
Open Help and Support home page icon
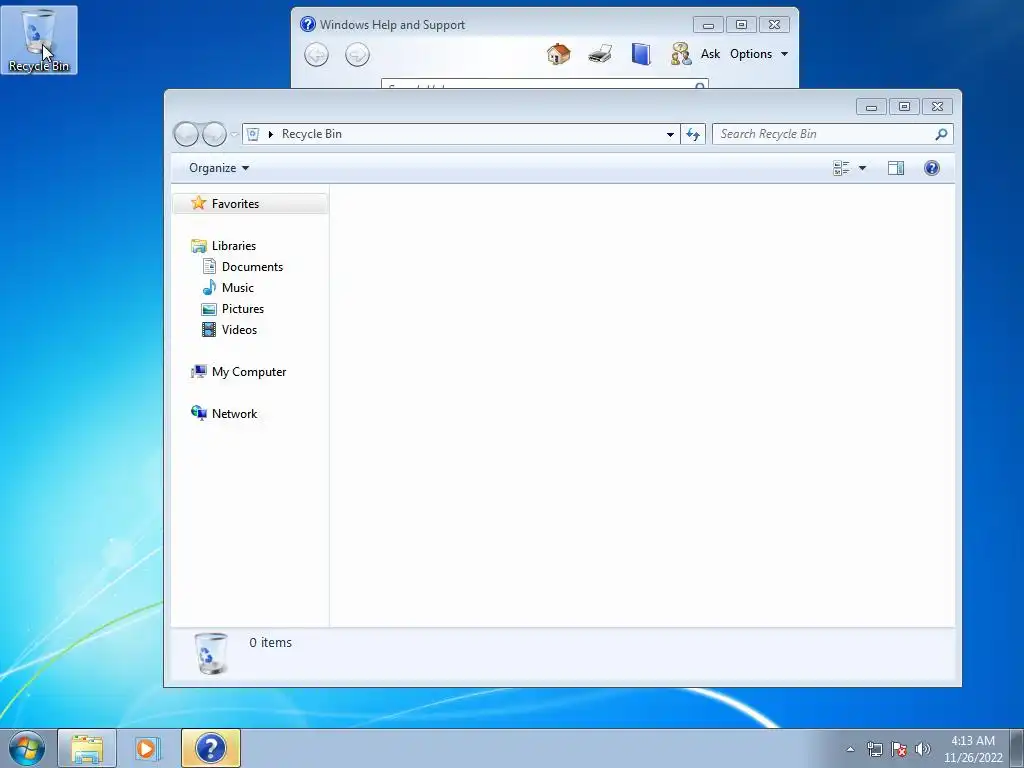click(x=558, y=54)
